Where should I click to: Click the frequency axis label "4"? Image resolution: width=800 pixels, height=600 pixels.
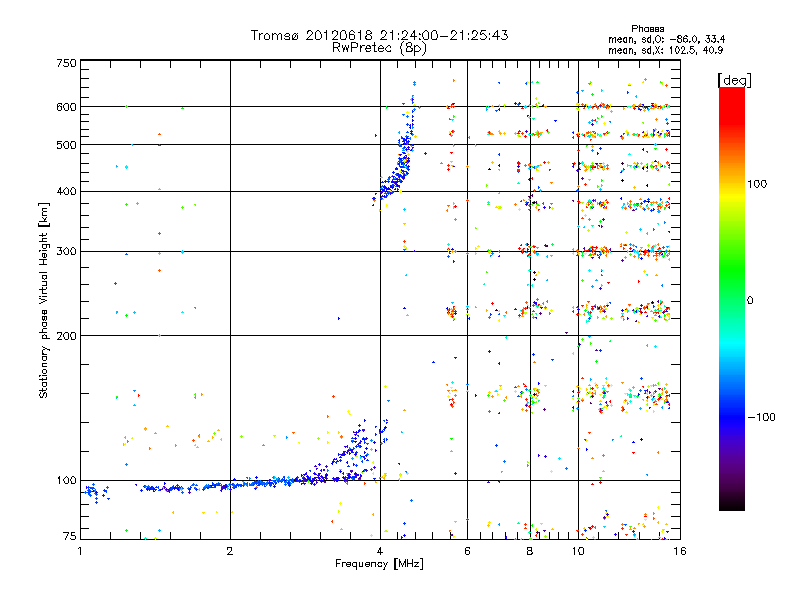click(380, 551)
